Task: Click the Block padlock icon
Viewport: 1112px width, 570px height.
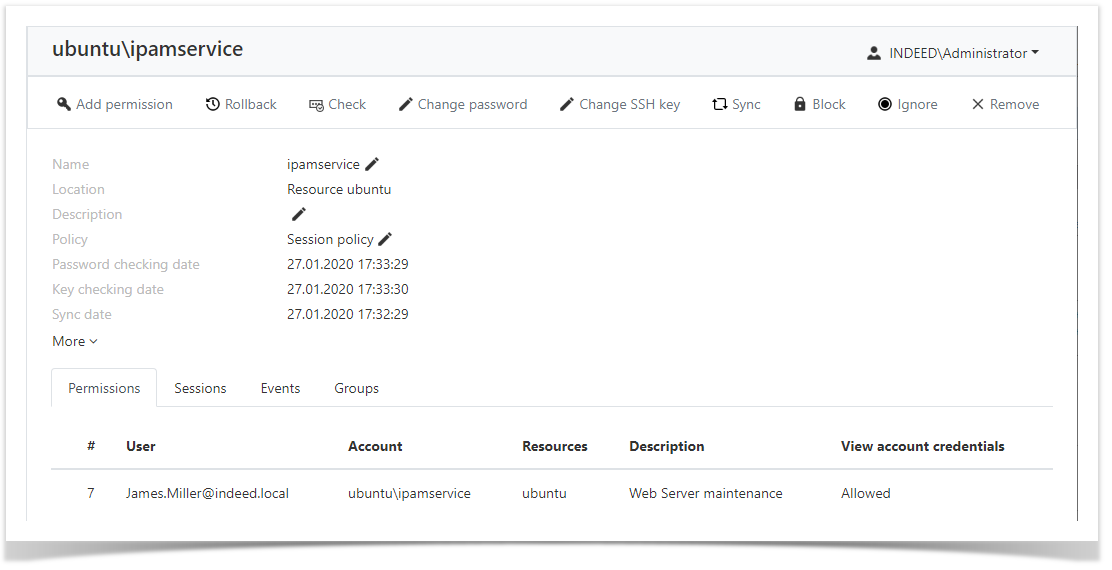Action: [x=800, y=104]
